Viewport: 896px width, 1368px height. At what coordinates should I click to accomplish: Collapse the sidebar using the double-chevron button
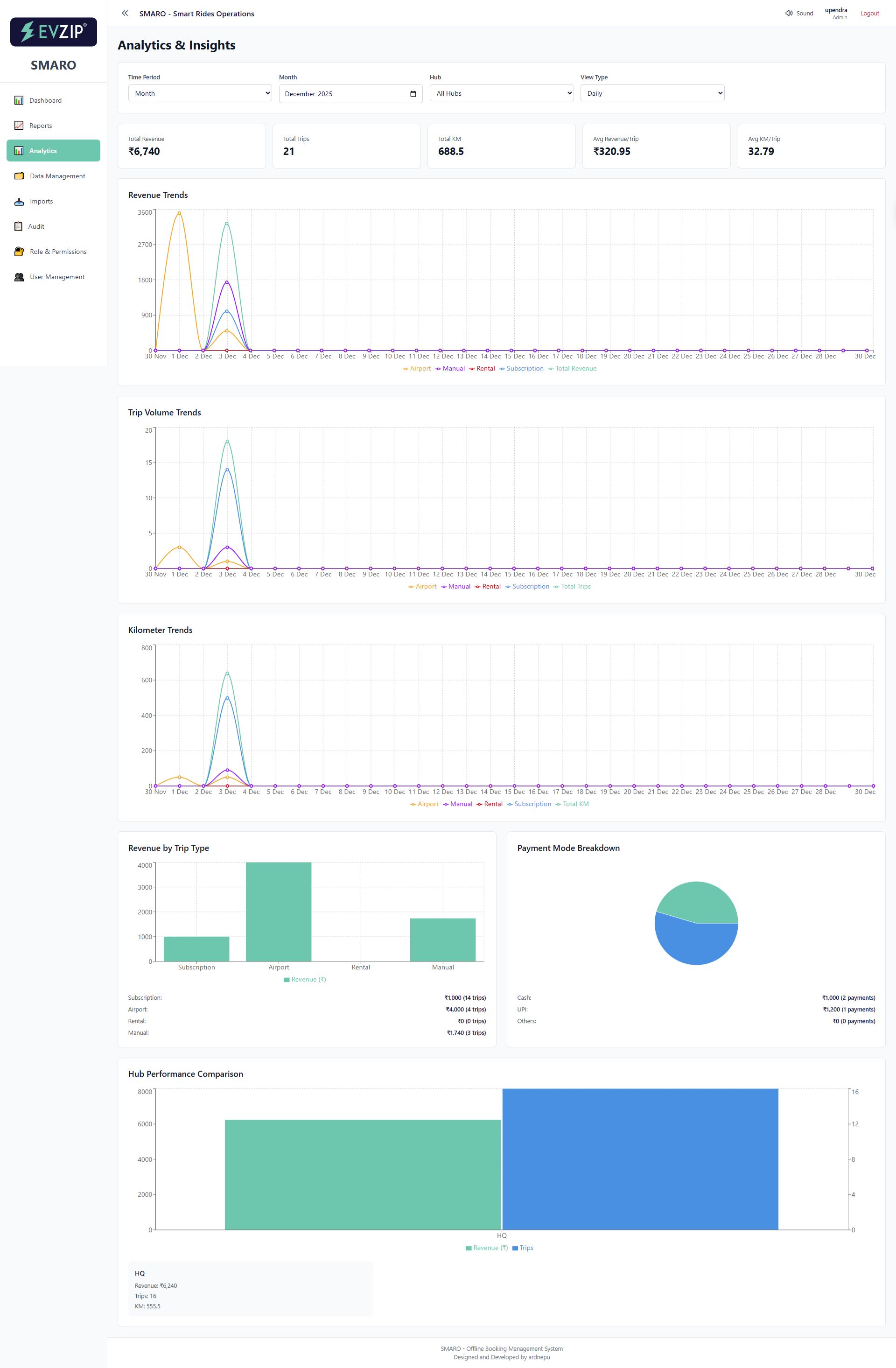click(x=125, y=13)
